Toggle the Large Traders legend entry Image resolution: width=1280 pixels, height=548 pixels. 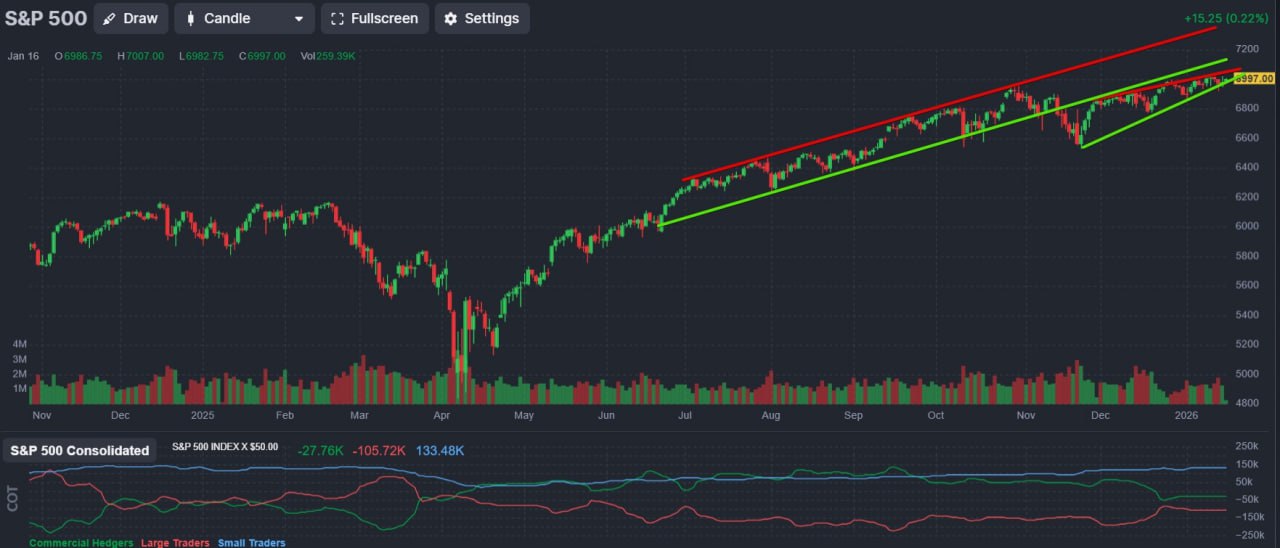coord(174,543)
